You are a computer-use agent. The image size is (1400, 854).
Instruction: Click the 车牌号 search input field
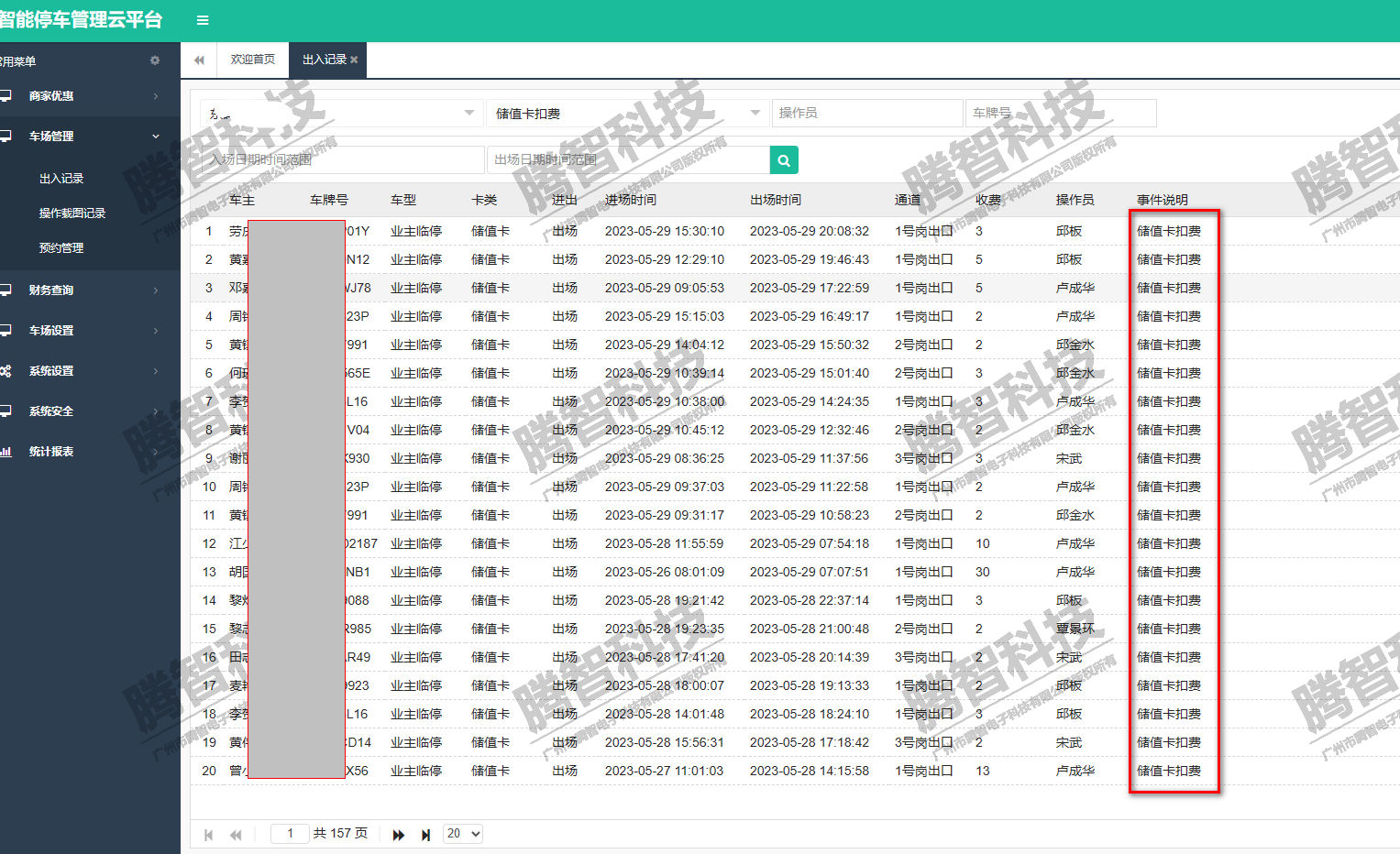click(x=1064, y=112)
